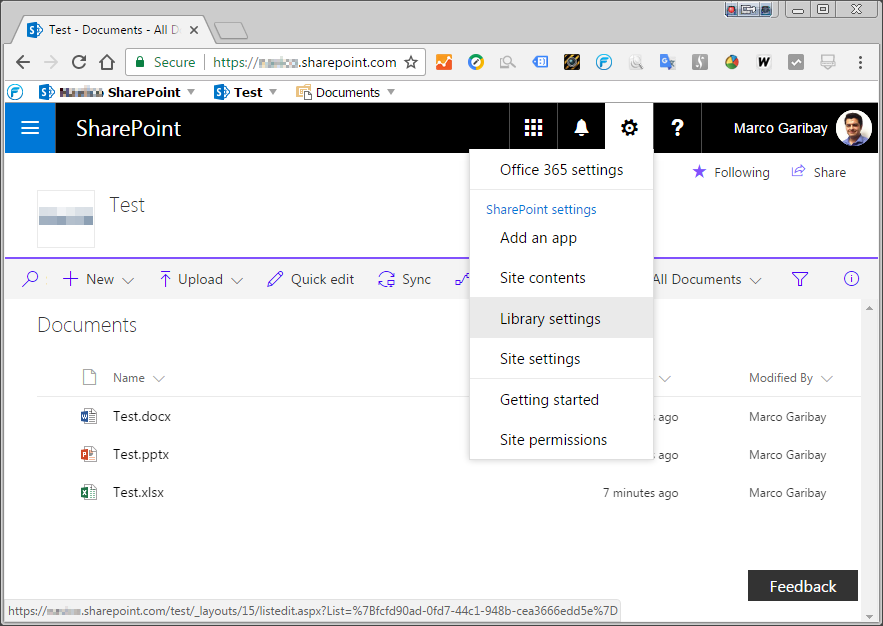The height and width of the screenshot is (626, 883).
Task: Open the New dropdown
Action: tap(98, 279)
